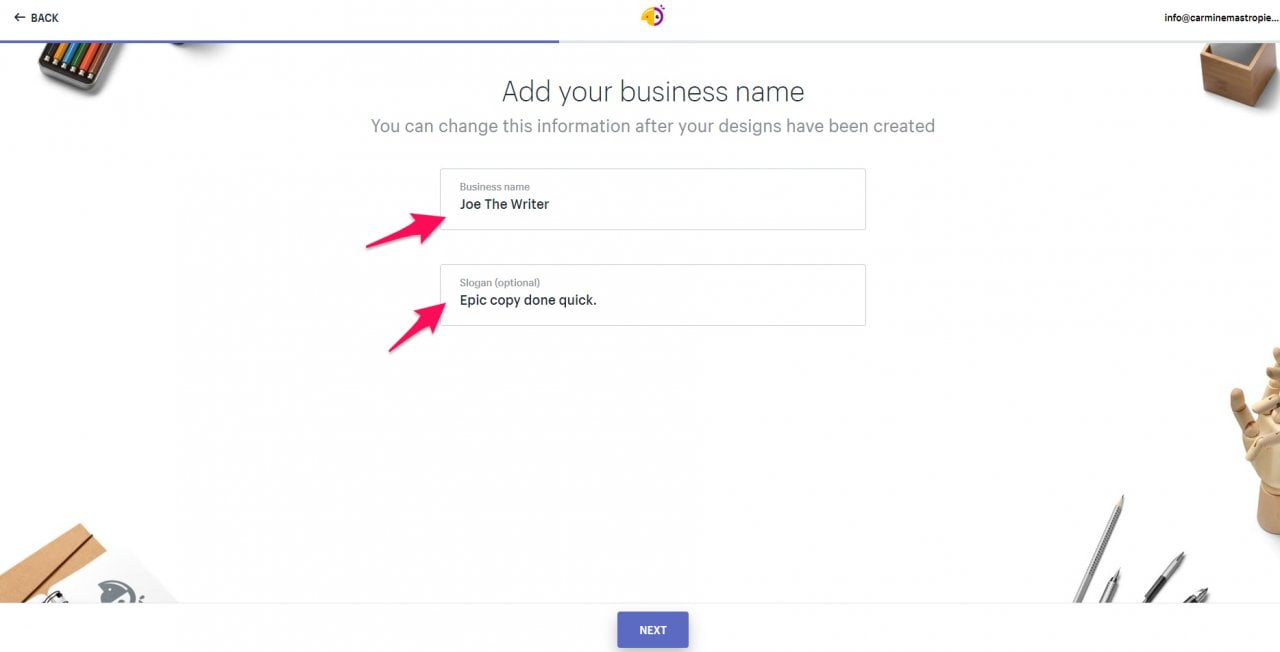Click the colored pencils tin image

tap(78, 64)
